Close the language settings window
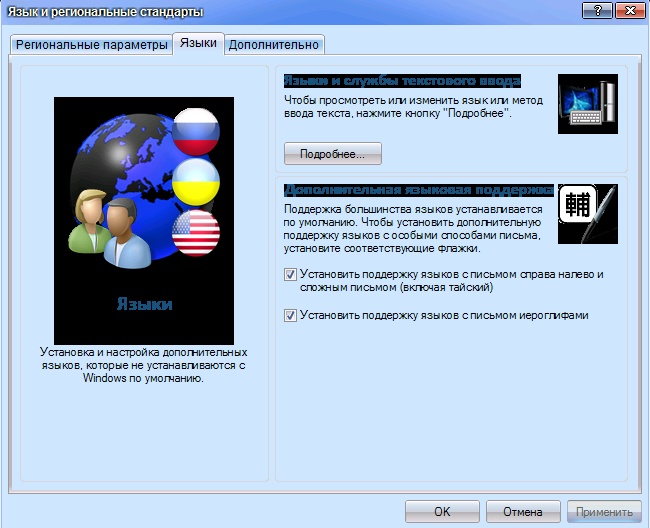 (628, 12)
